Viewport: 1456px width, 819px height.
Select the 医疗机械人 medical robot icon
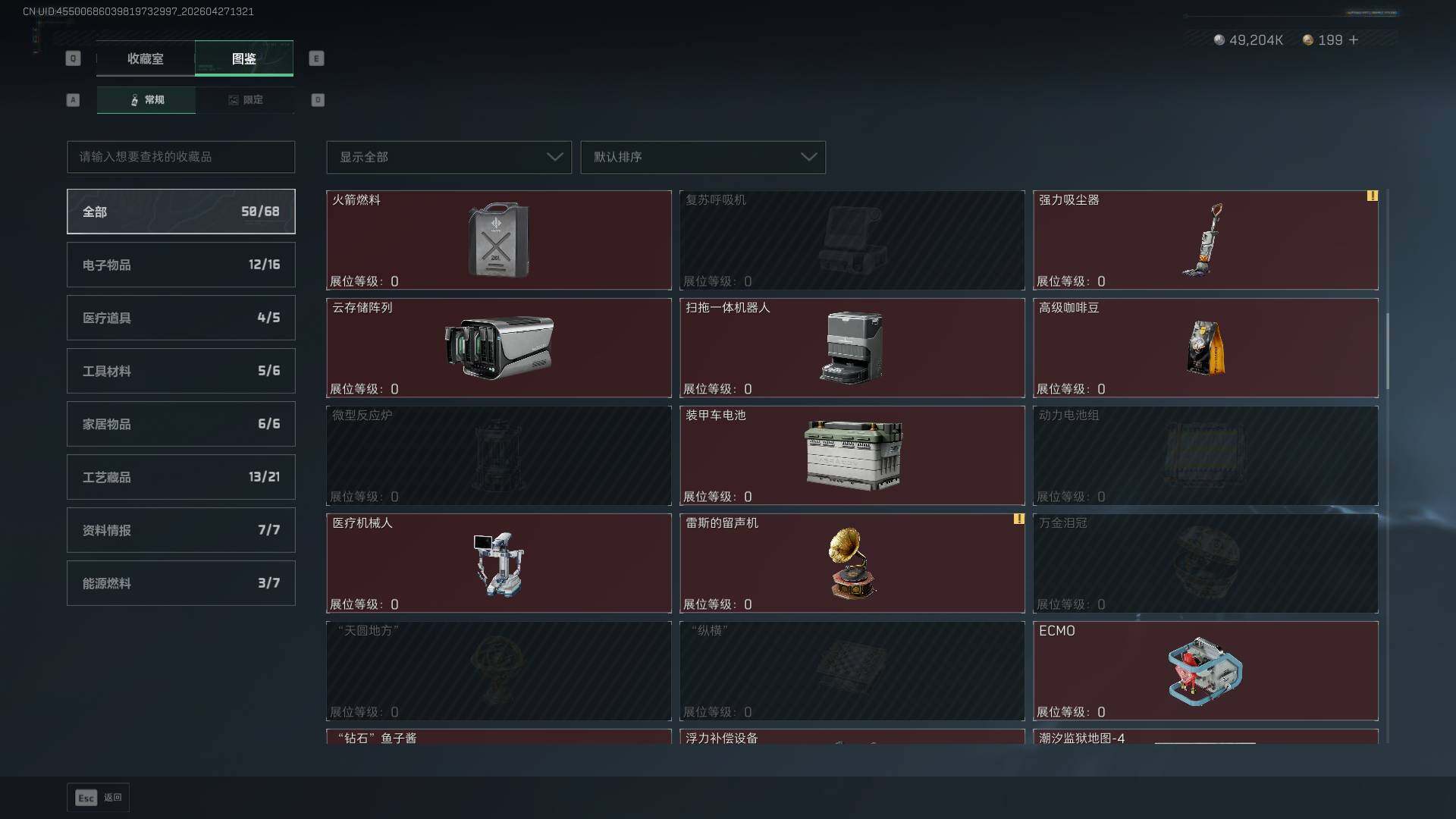[x=498, y=564]
